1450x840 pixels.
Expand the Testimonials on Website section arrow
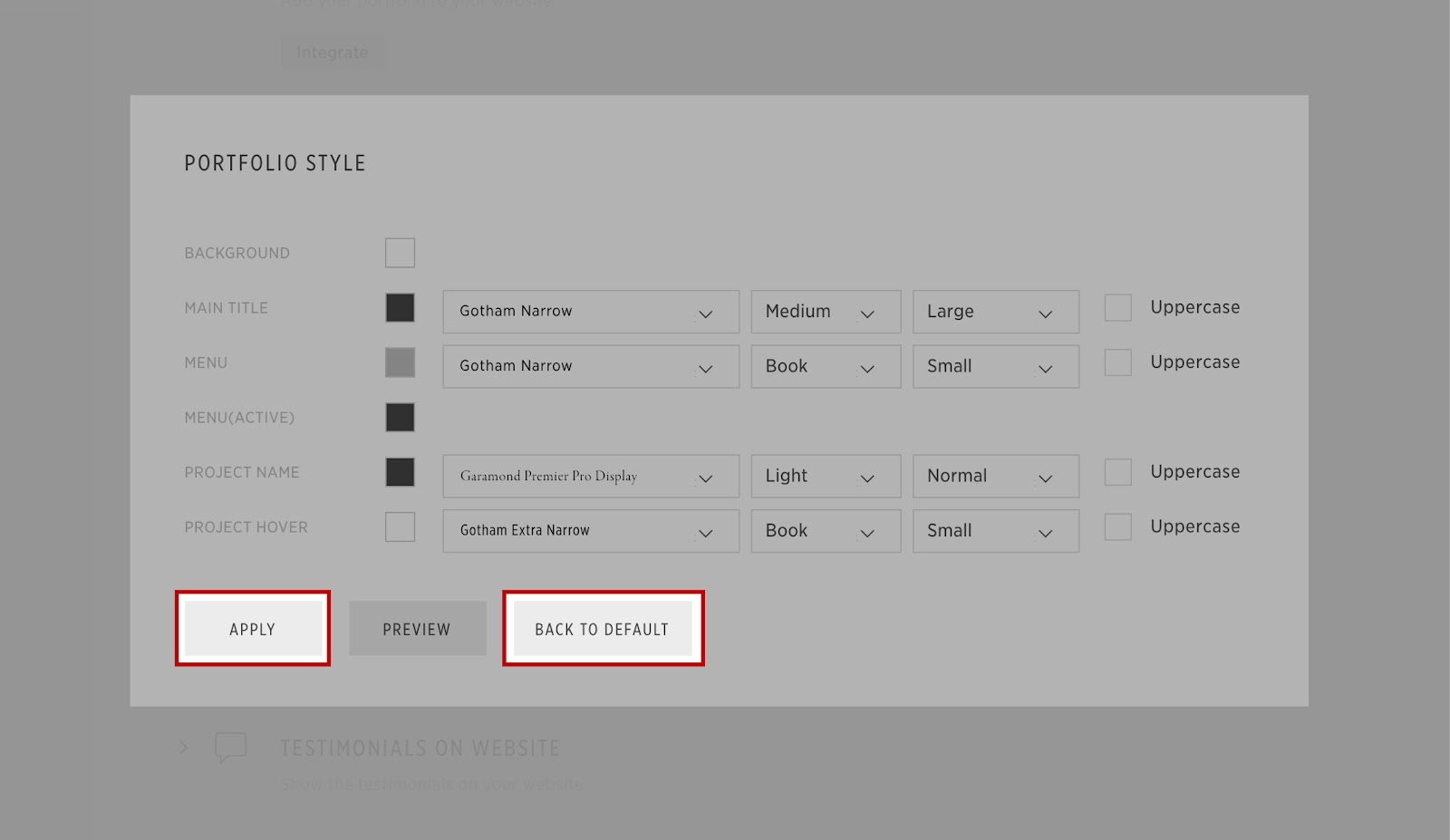click(x=184, y=748)
